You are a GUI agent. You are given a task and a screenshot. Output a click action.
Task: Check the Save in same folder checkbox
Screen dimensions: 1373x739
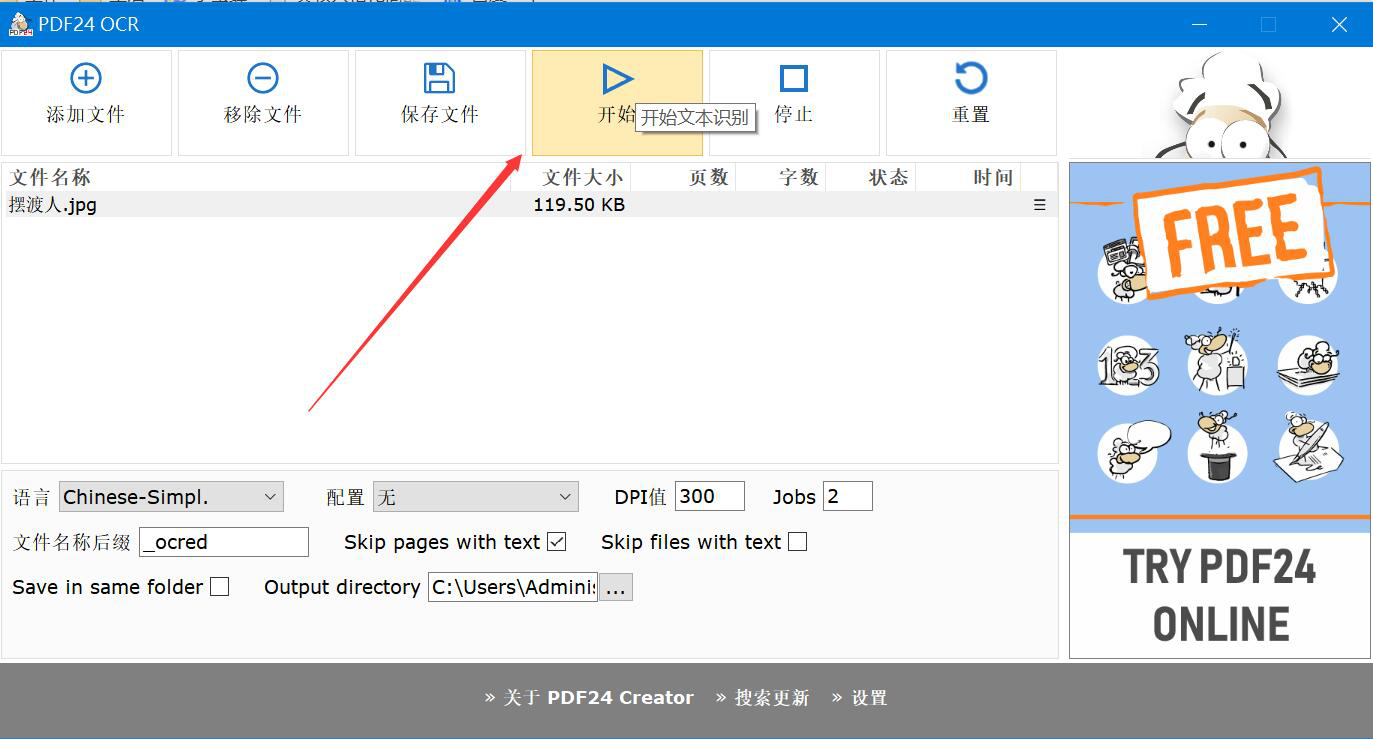point(219,587)
